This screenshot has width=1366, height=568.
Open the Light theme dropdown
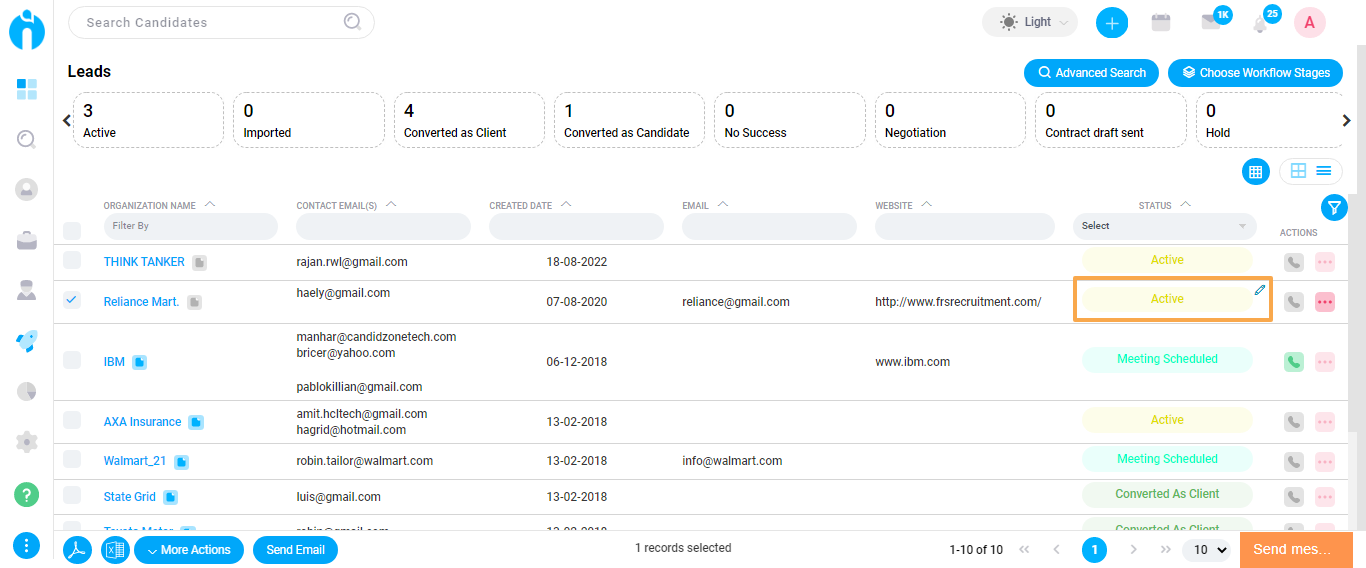1031,22
